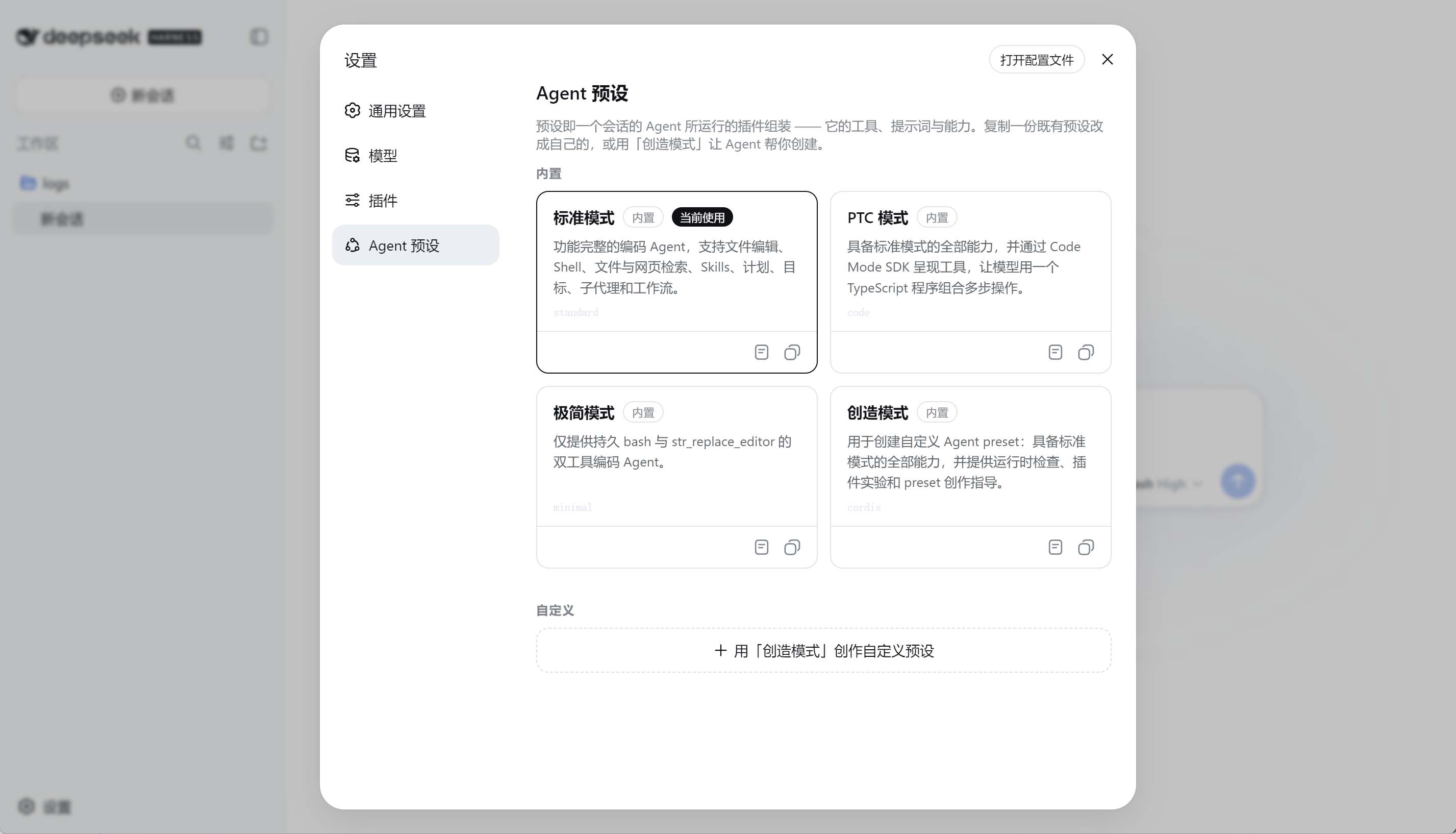
Task: Click the search icon in background 工作区 header
Action: tap(193, 142)
